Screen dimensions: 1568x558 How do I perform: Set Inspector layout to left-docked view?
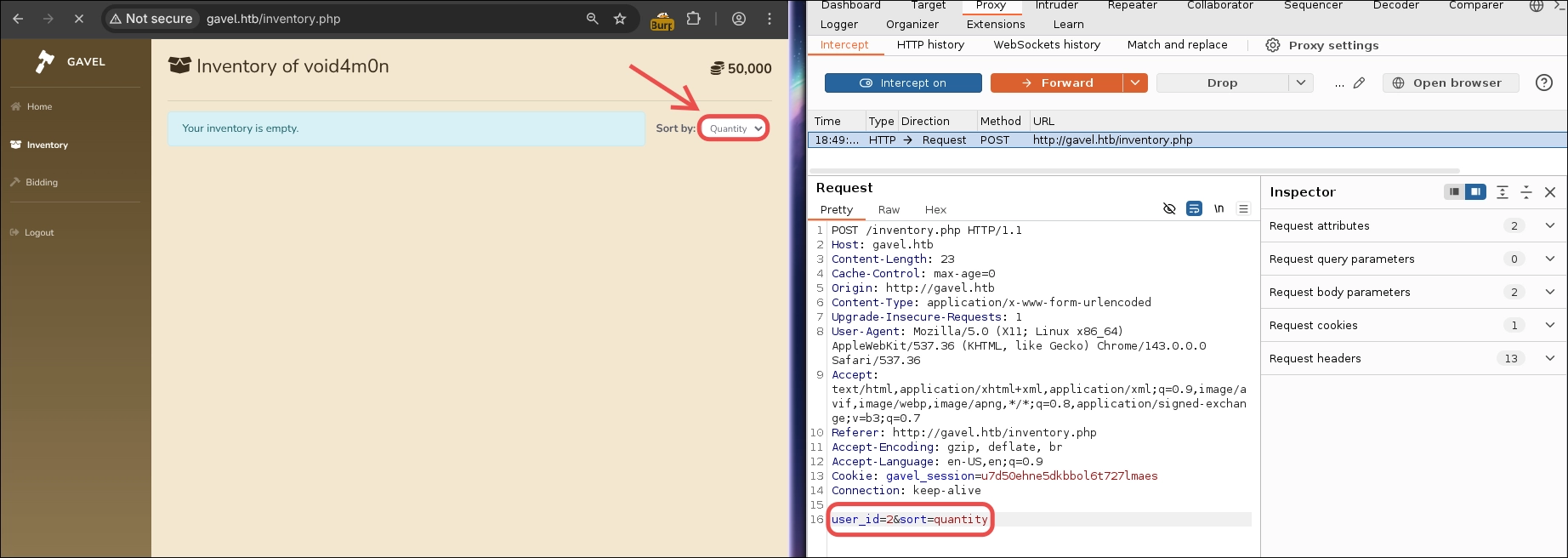[1454, 192]
